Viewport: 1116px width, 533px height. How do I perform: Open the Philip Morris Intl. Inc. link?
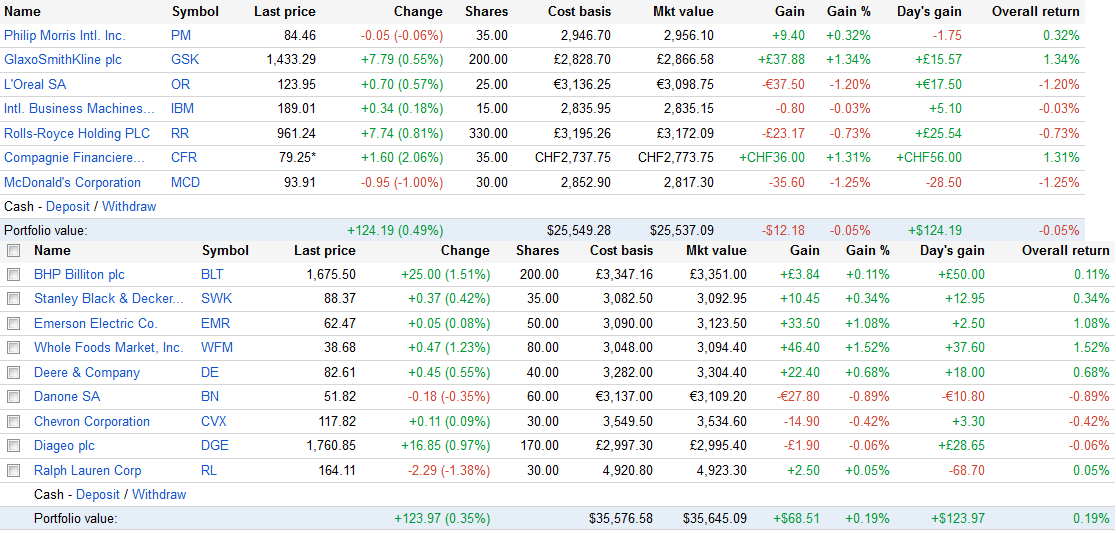64,36
